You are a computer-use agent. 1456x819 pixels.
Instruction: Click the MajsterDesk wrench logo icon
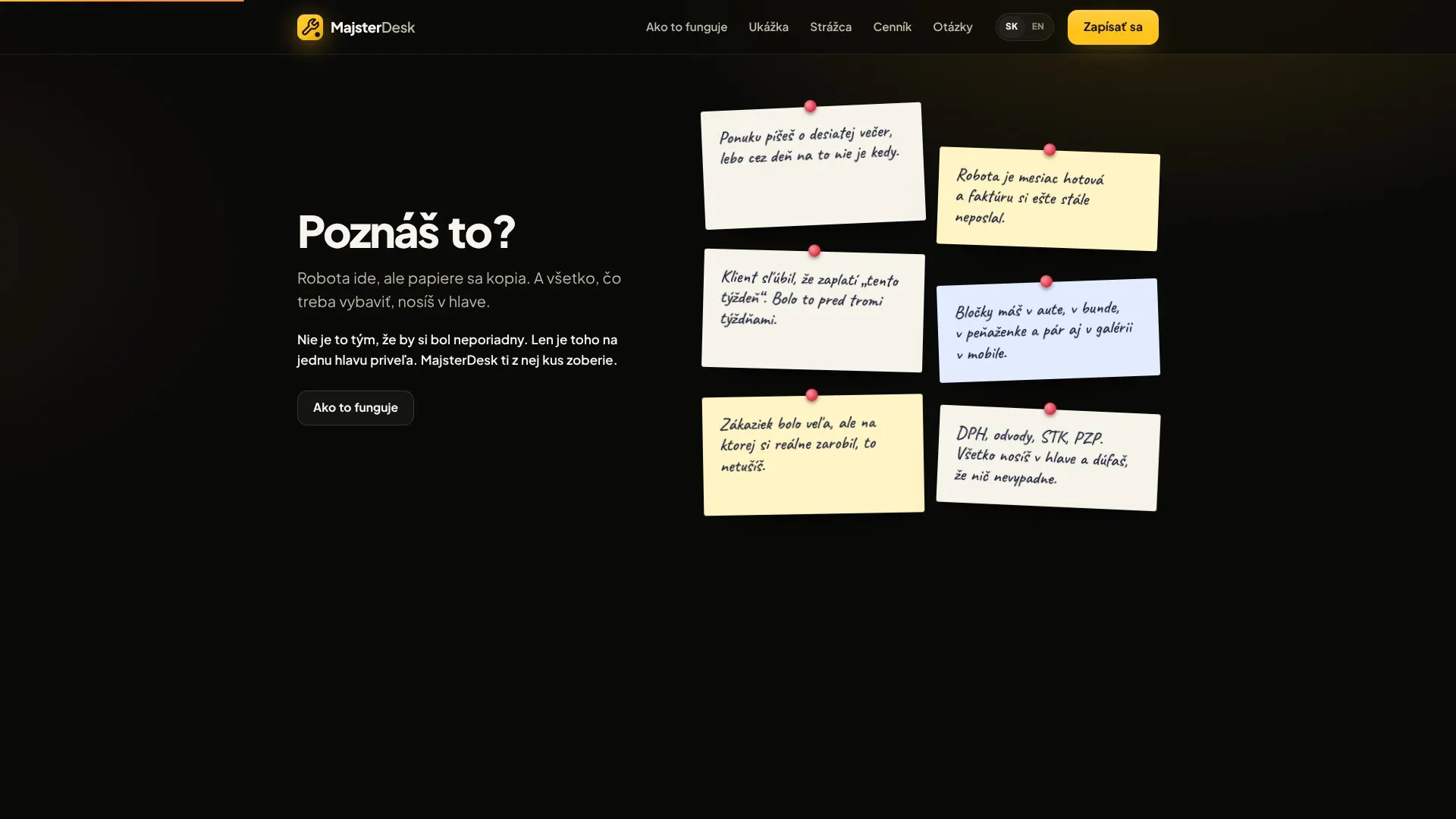tap(310, 27)
